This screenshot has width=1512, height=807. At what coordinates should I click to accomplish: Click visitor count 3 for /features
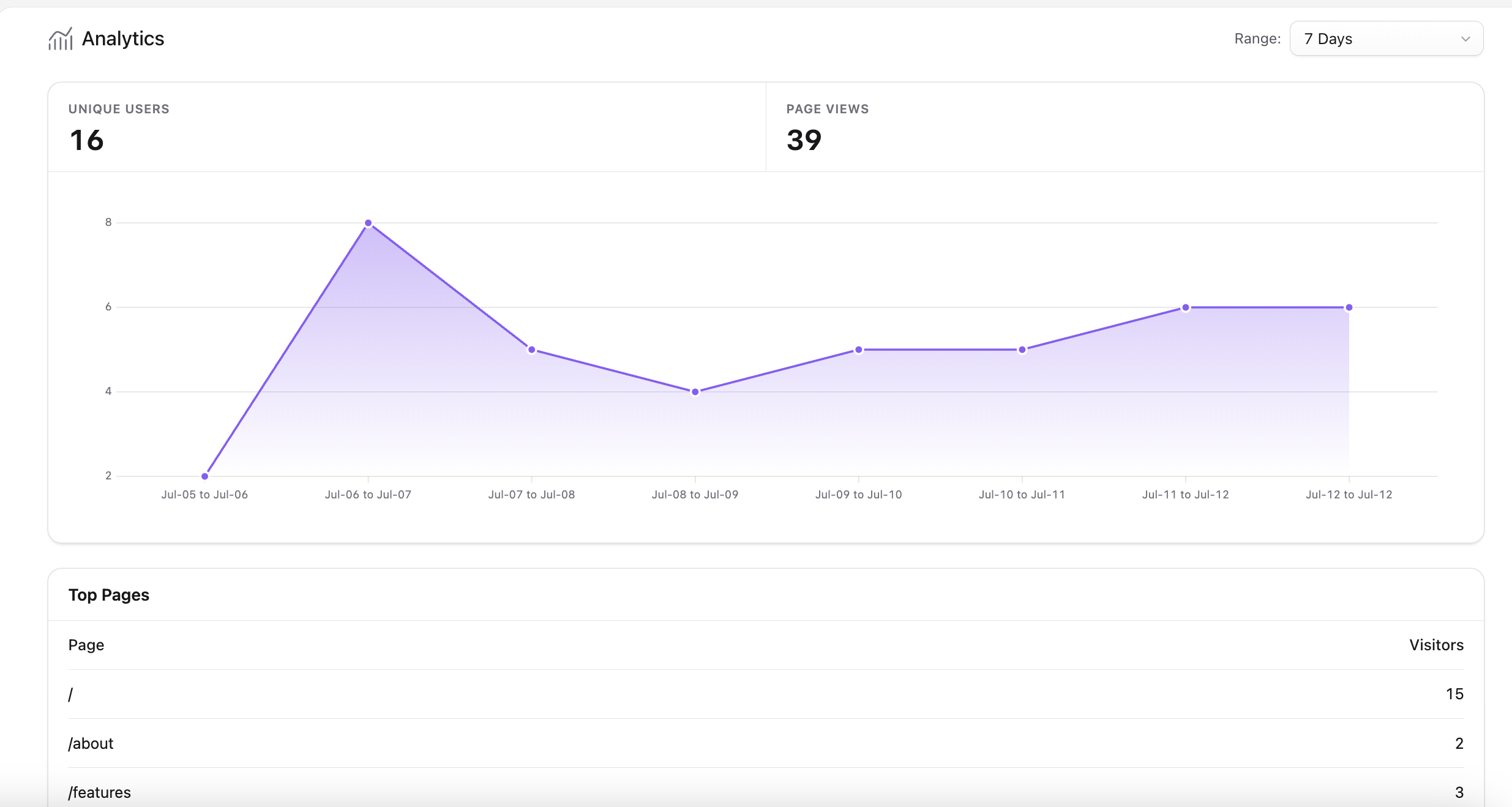1459,792
